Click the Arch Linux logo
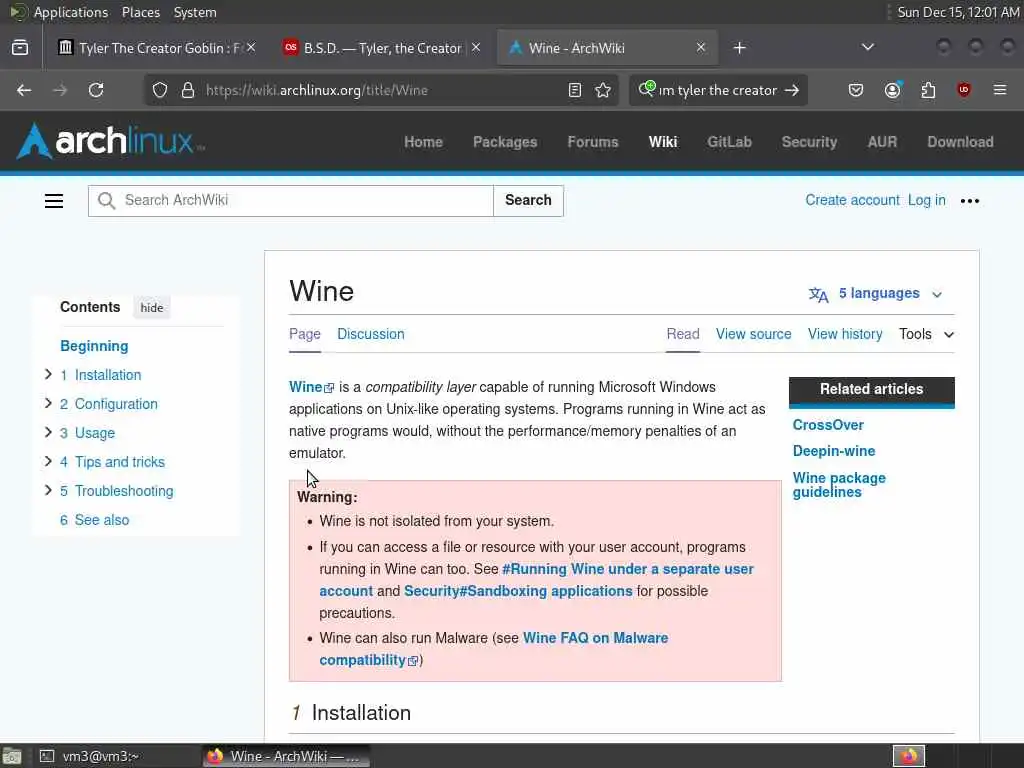Image resolution: width=1024 pixels, height=768 pixels. click(110, 141)
